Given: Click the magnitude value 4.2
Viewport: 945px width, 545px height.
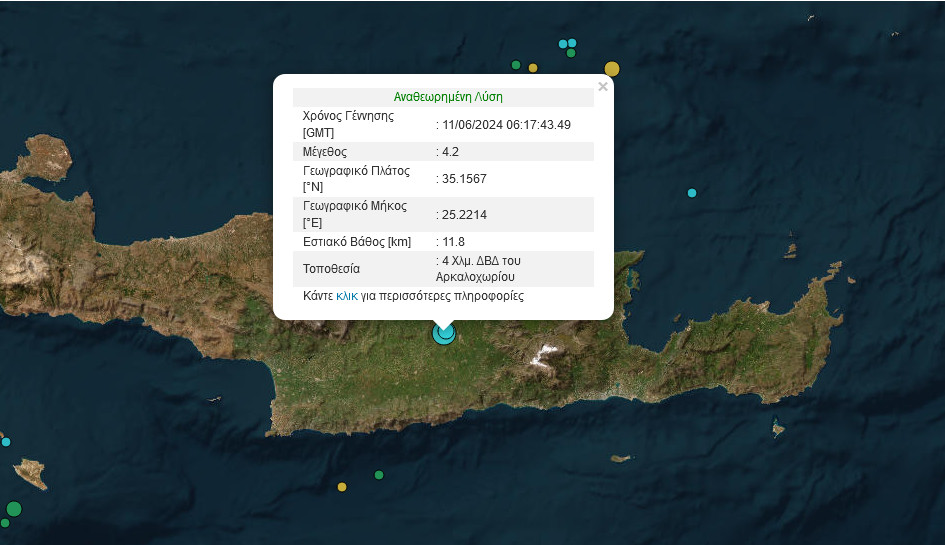Looking at the screenshot, I should point(450,152).
